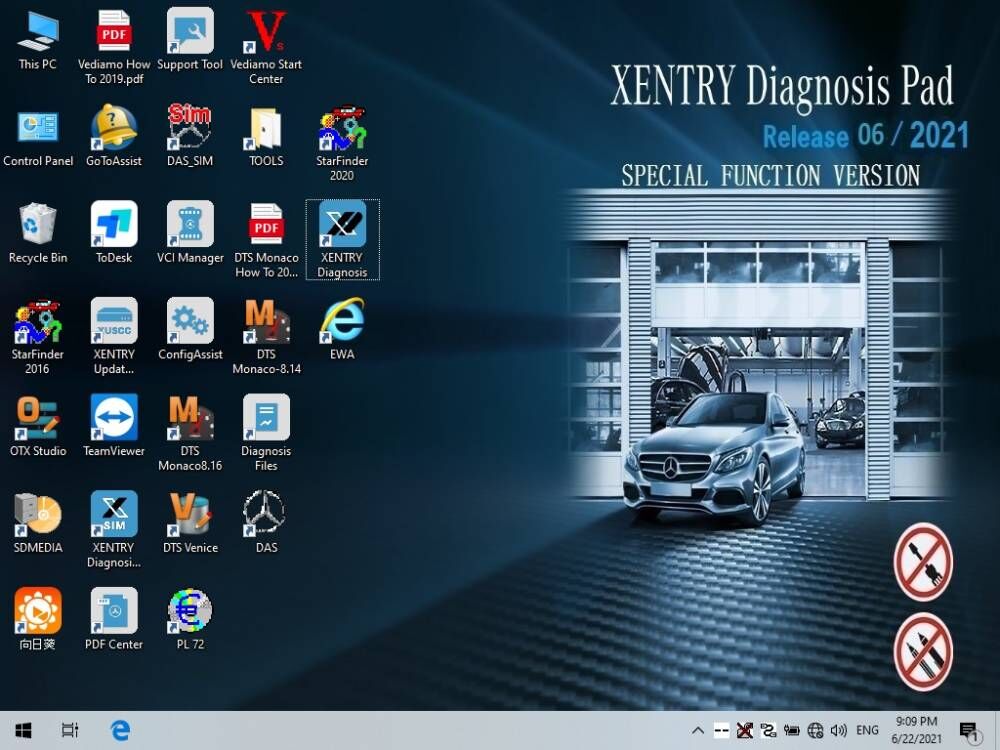Open the TOOLS folder shortcut
Screen dimensions: 1000x750
(266, 136)
